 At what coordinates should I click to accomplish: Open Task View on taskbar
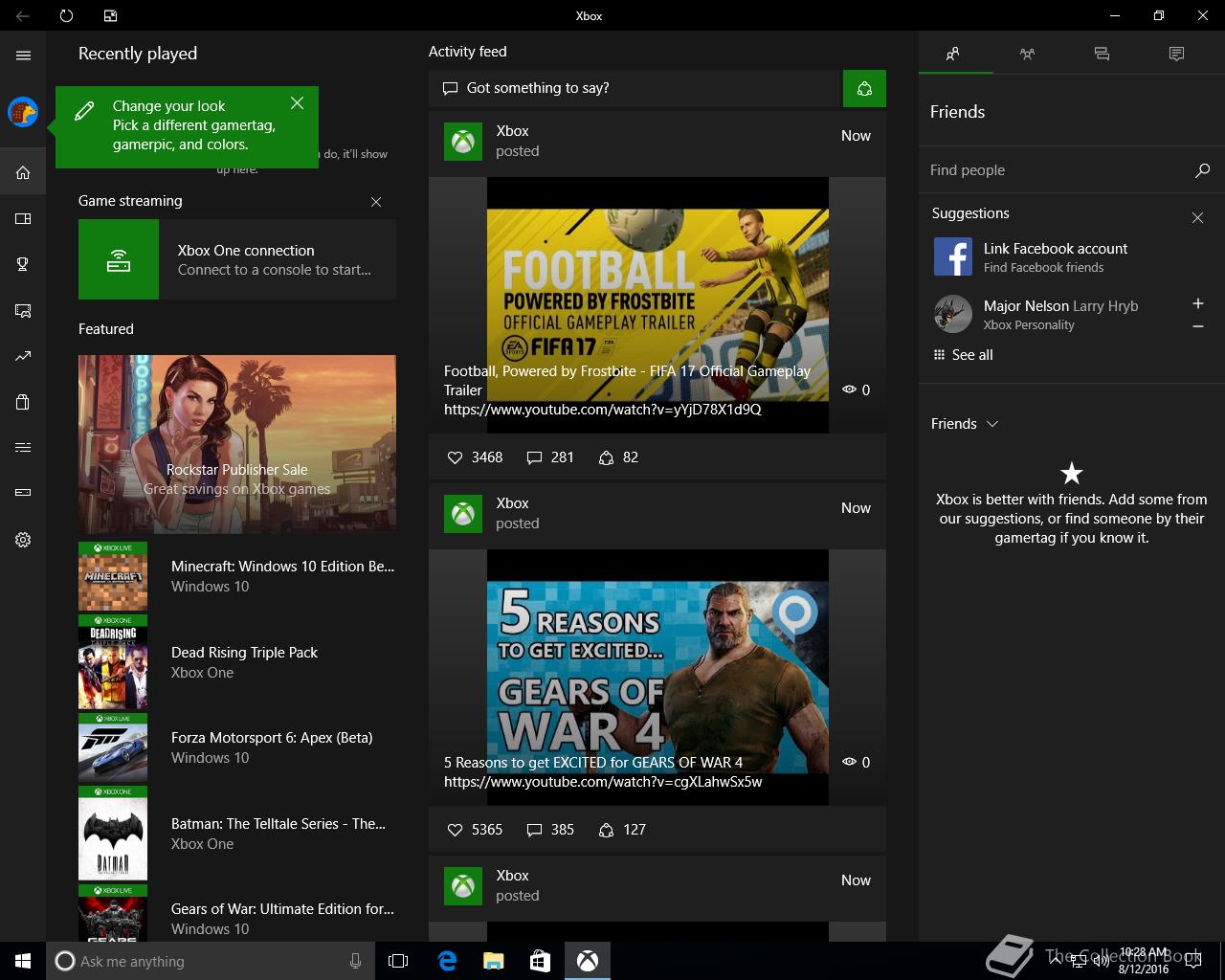click(398, 961)
